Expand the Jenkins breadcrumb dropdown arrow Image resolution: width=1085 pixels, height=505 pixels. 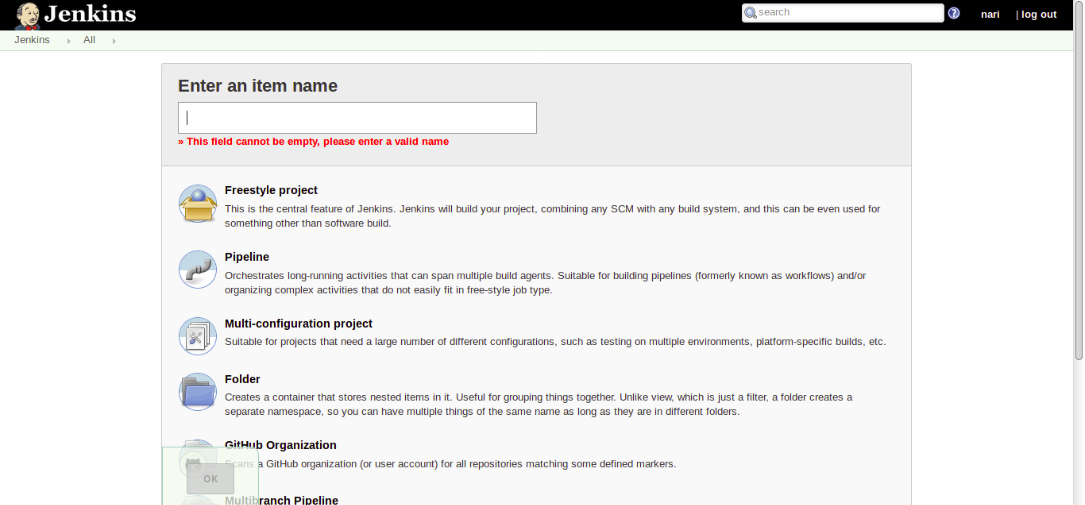(69, 41)
